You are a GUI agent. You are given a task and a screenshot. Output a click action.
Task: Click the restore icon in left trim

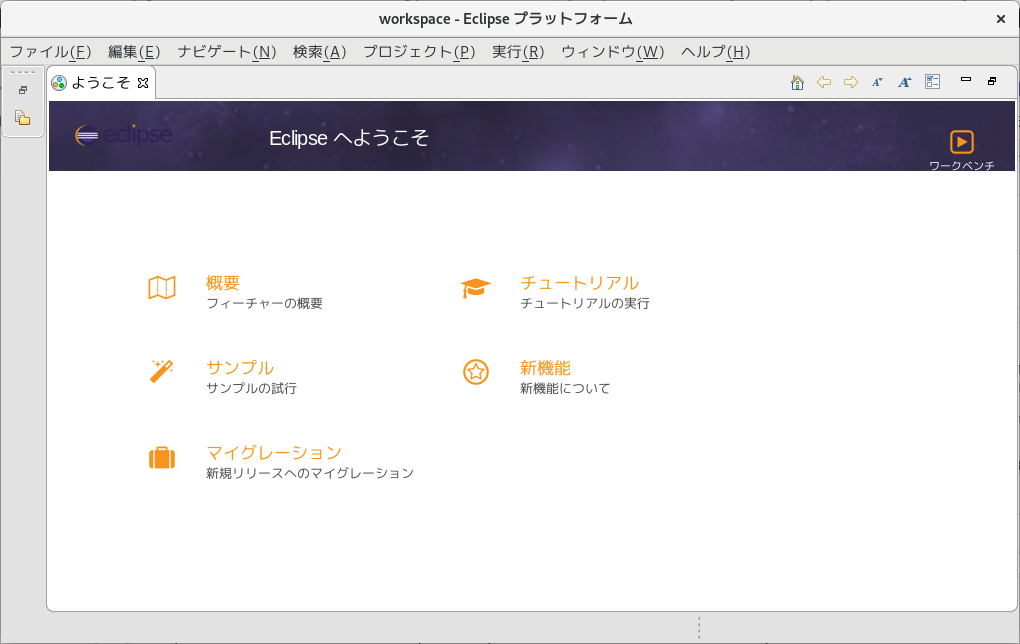[x=23, y=90]
